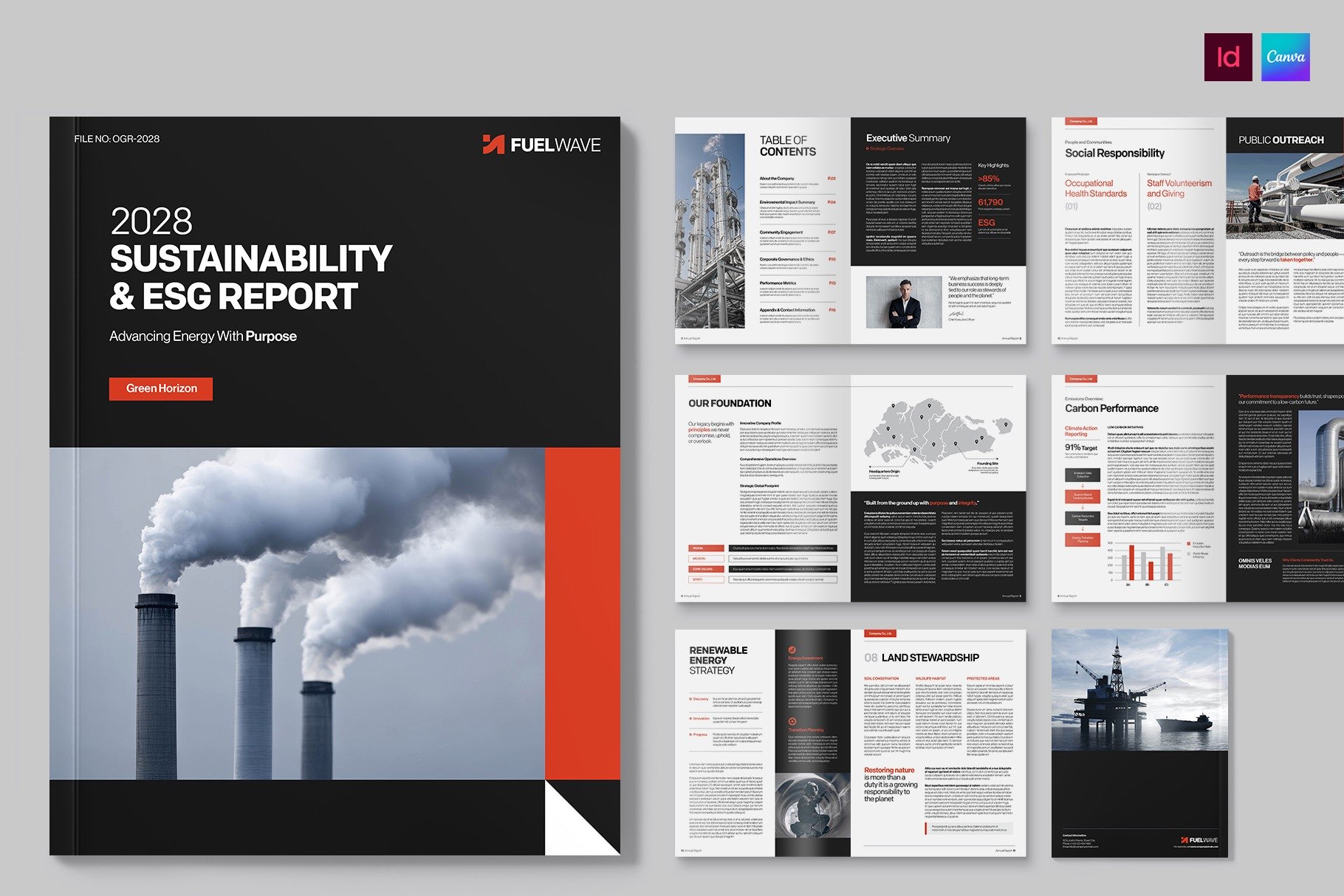This screenshot has height=896, width=1344.
Task: Click the Adobe InDesign icon
Action: pyautogui.click(x=1228, y=57)
